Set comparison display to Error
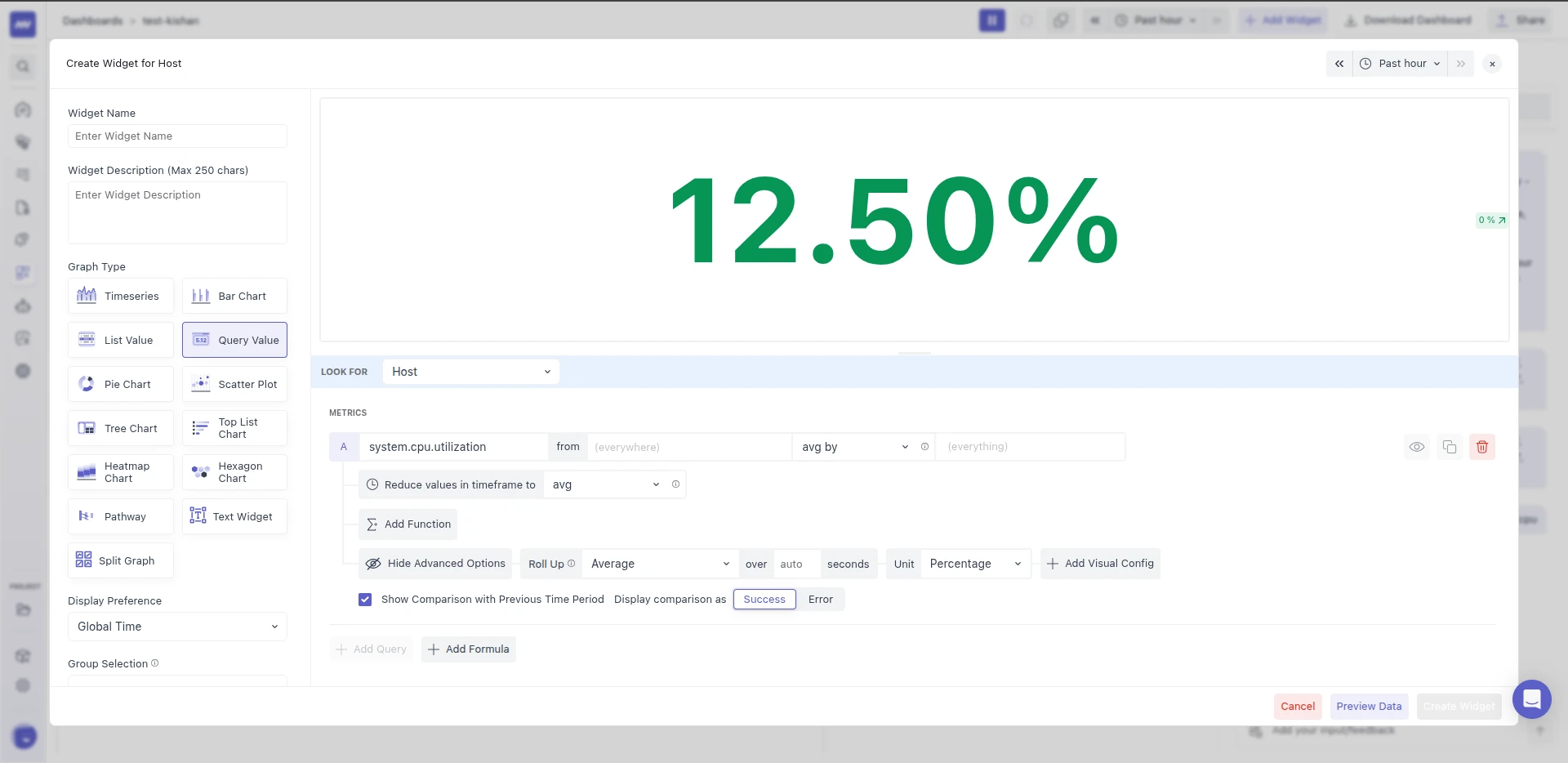 (821, 600)
